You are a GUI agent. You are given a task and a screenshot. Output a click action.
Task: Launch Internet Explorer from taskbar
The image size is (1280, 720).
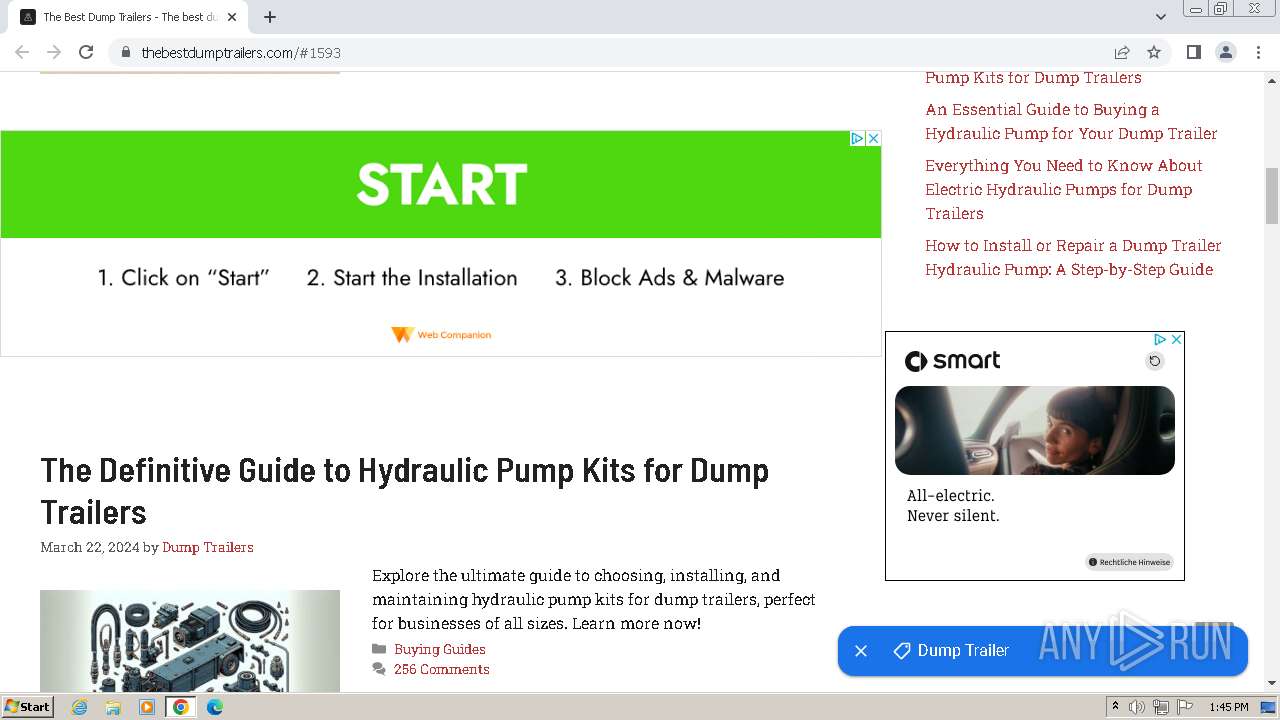[x=79, y=707]
